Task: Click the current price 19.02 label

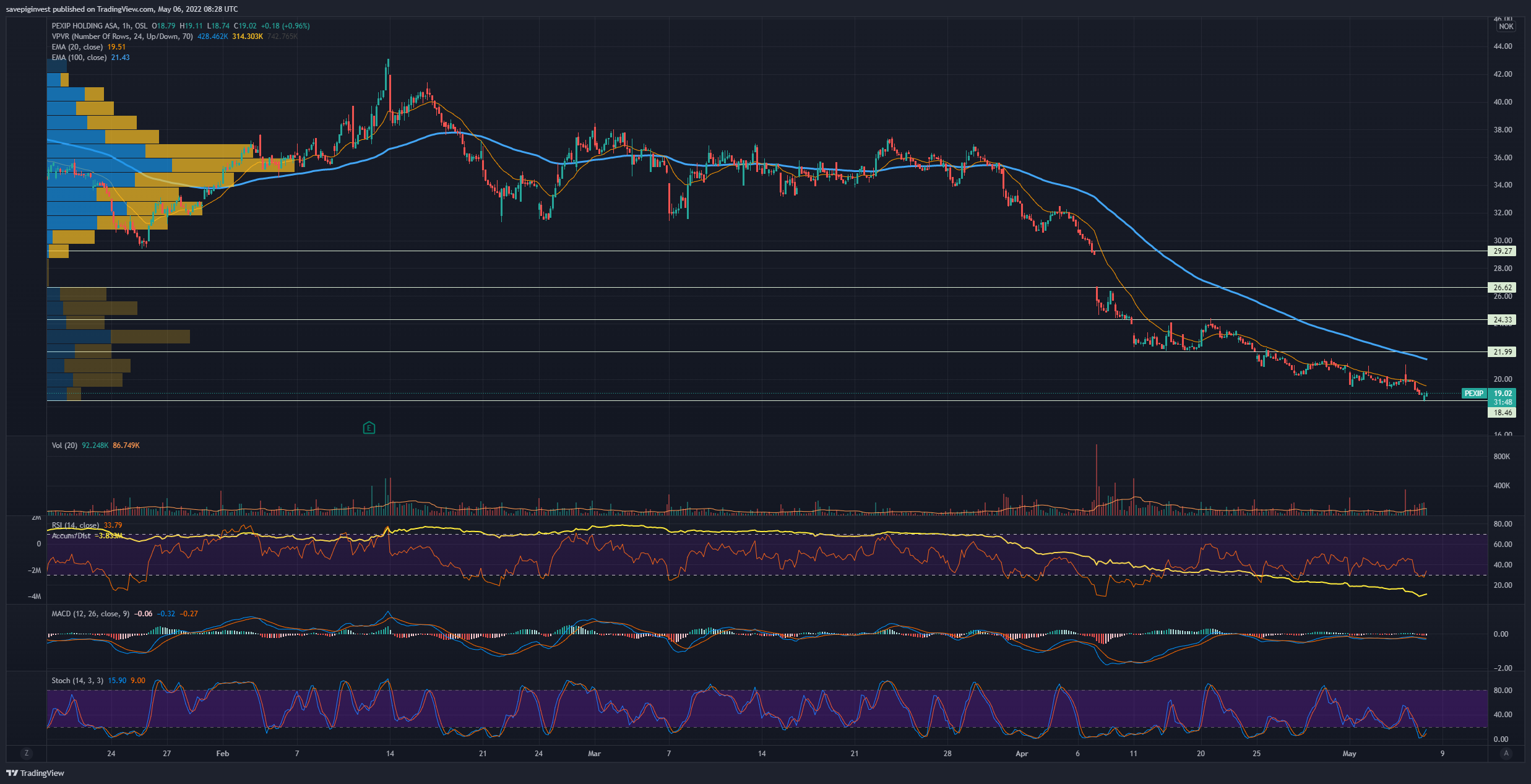Action: 1502,394
